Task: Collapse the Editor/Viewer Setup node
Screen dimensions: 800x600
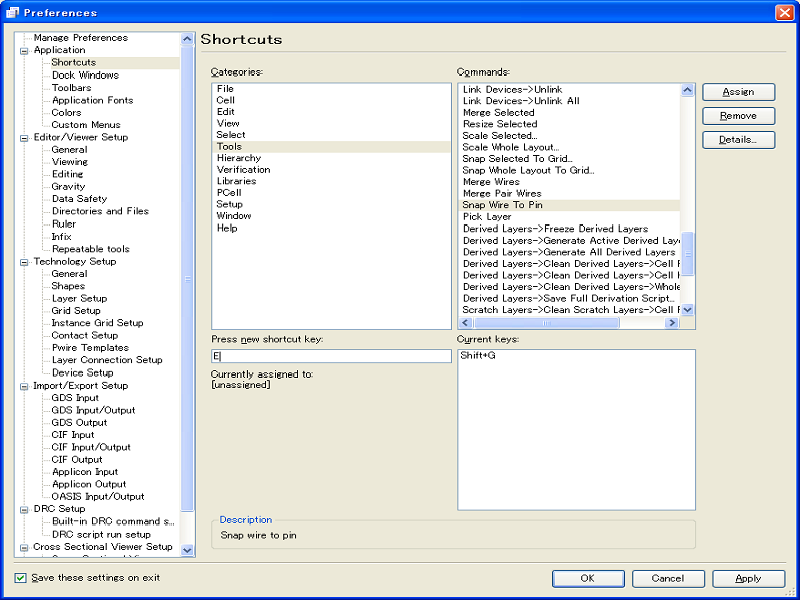Action: 24,137
